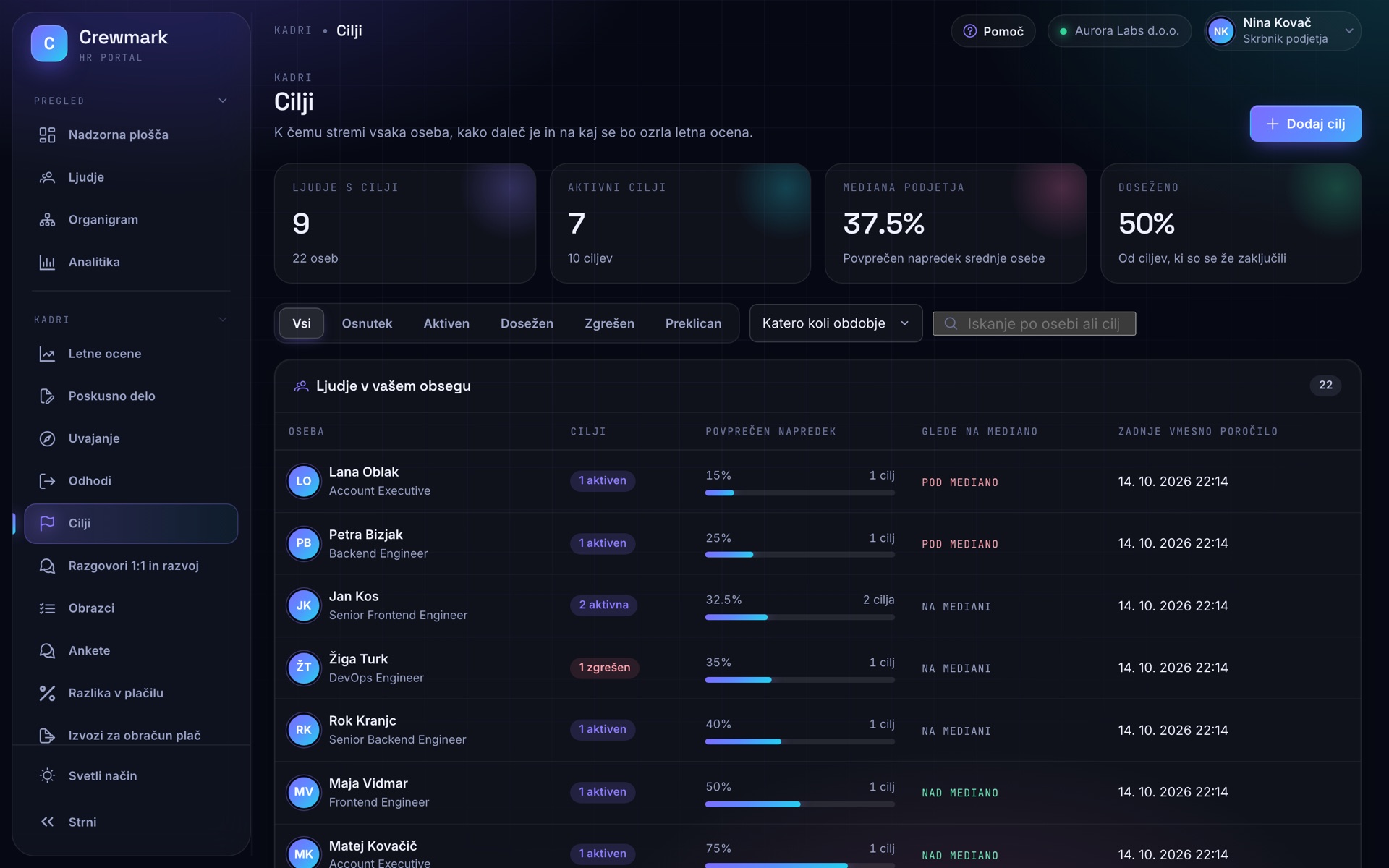
Task: Open Obrazci list icon
Action: click(x=47, y=608)
